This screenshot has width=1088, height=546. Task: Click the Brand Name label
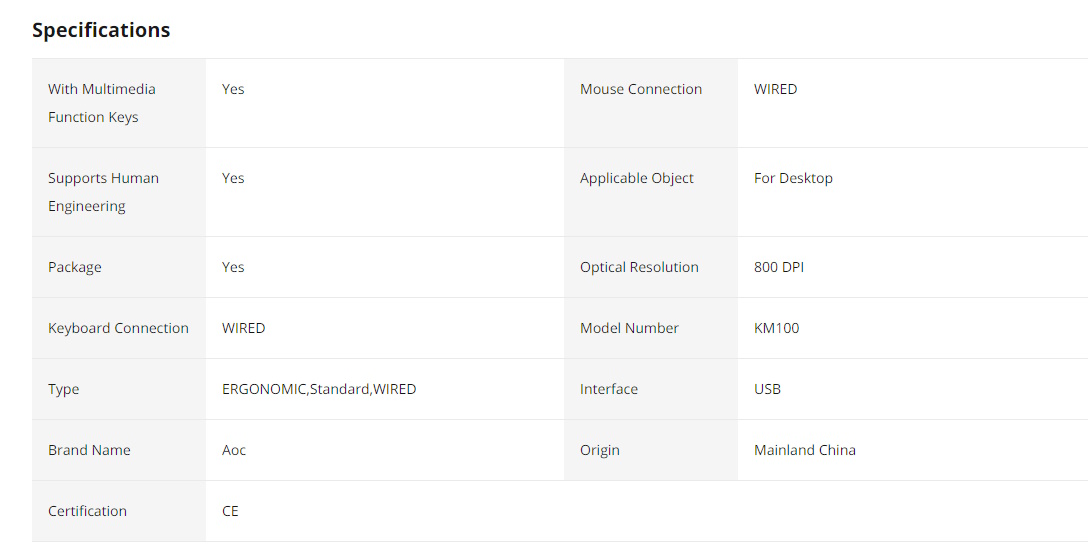coord(89,450)
